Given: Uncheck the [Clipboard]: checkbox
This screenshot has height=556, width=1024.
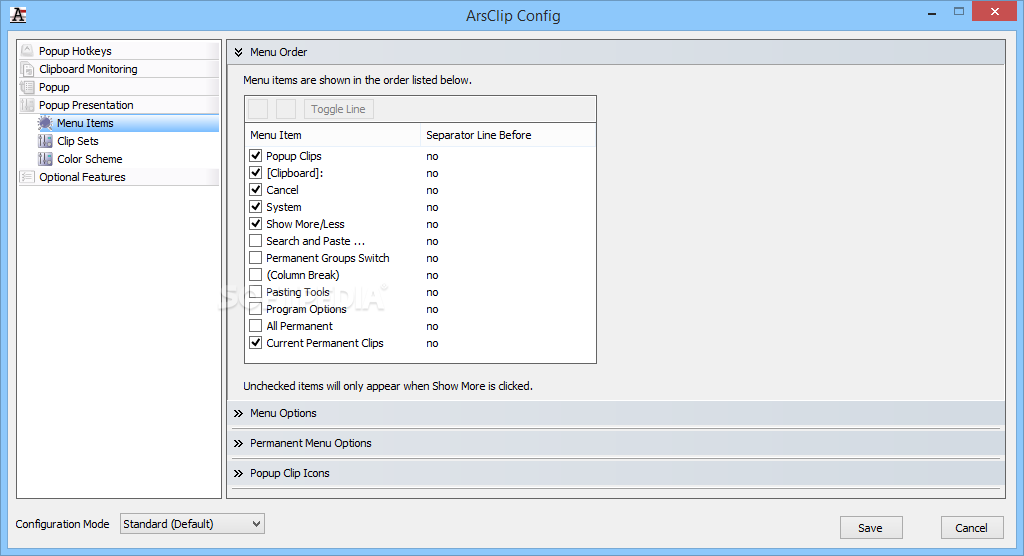Looking at the screenshot, I should click(255, 172).
